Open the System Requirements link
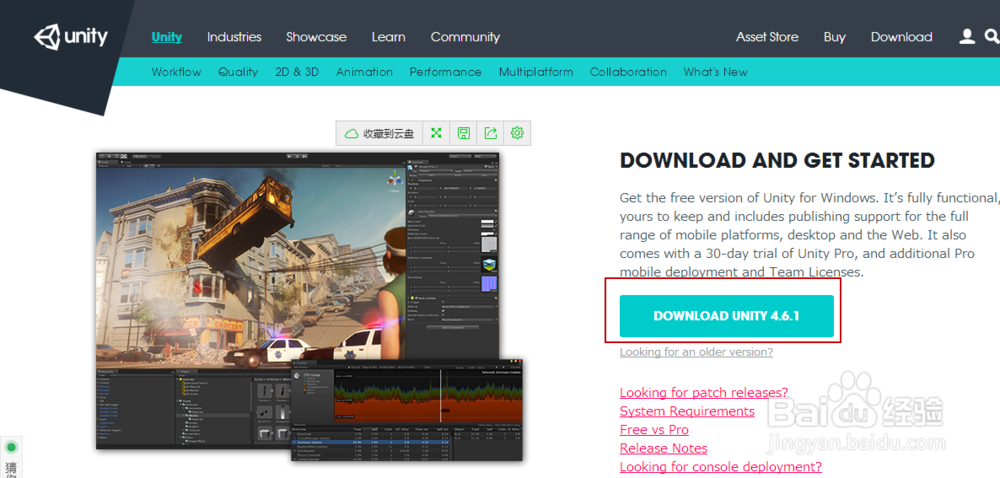 click(x=687, y=411)
